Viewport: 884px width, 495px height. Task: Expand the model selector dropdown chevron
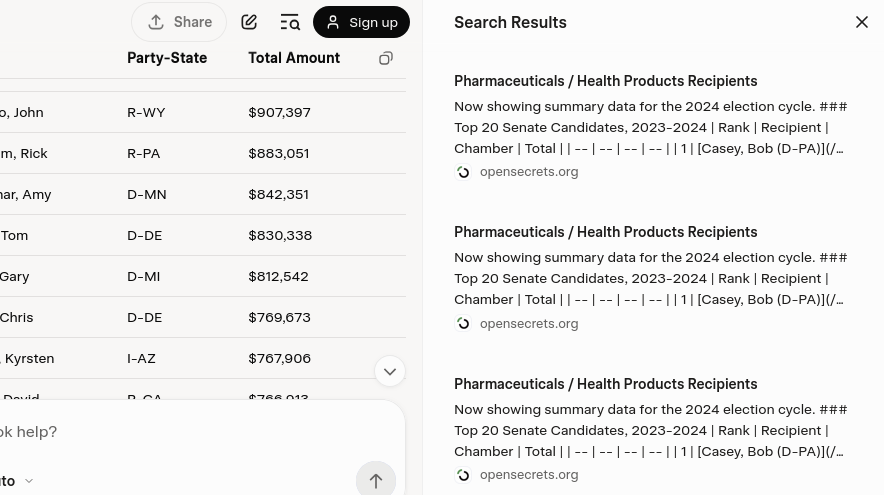pos(29,481)
